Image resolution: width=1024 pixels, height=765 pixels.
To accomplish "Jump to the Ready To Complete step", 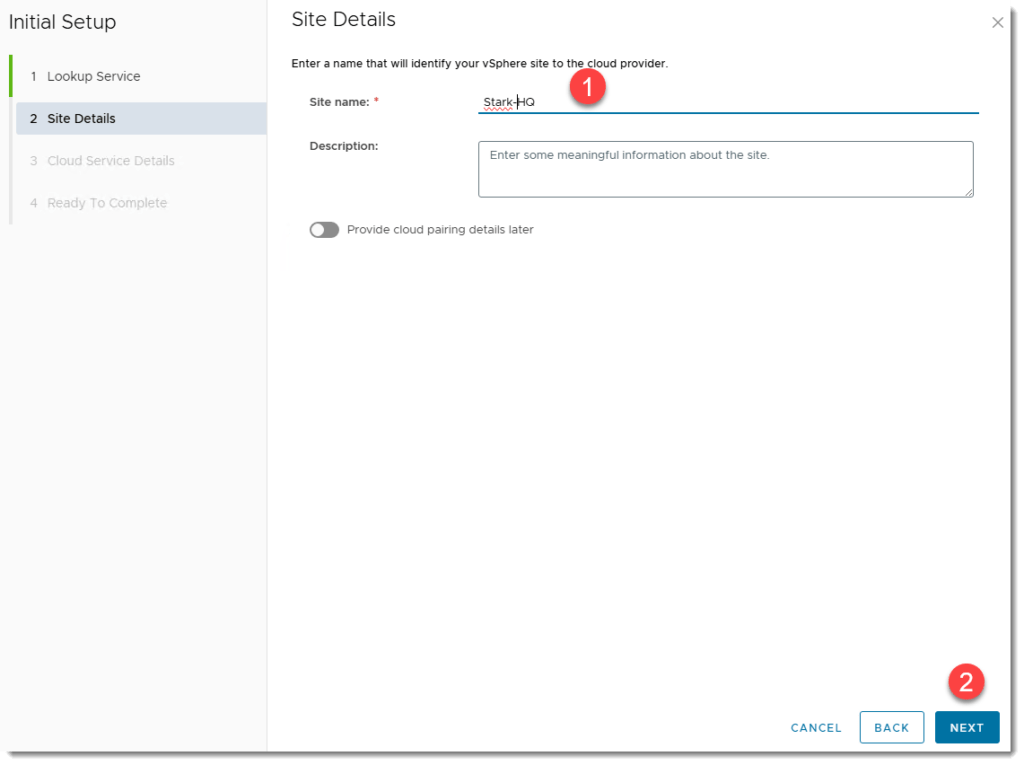I will point(106,203).
